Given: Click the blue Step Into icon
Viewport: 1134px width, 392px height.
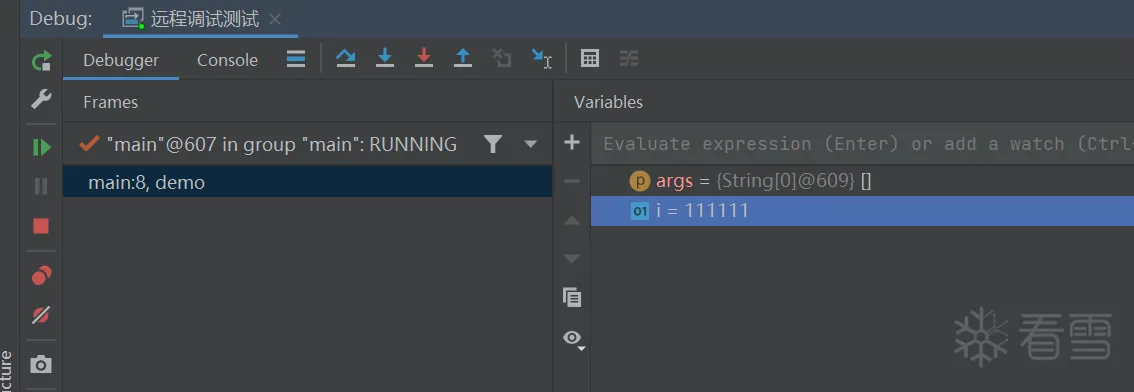Looking at the screenshot, I should pyautogui.click(x=385, y=59).
